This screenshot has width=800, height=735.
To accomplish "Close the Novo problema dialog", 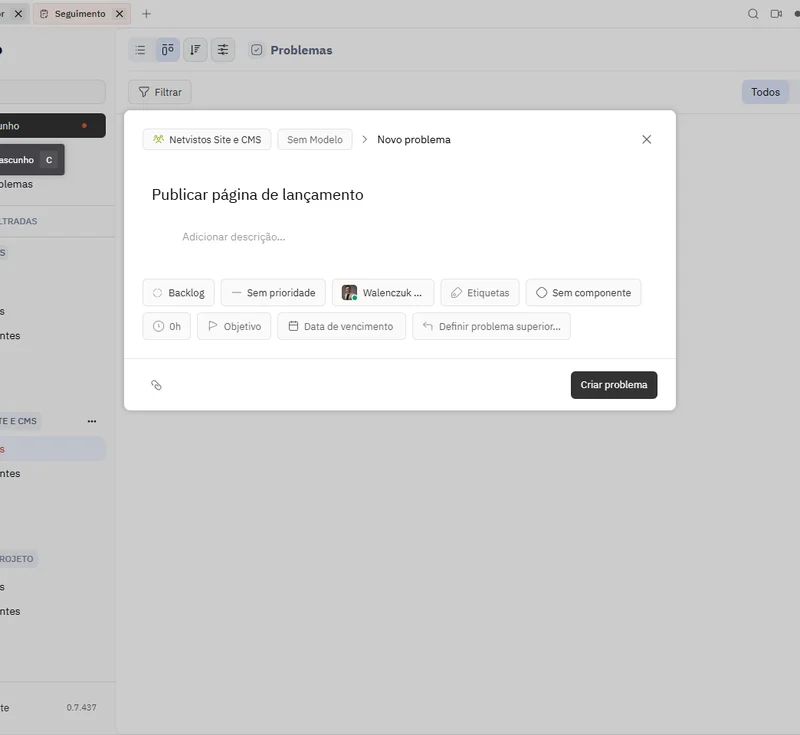I will point(646,140).
